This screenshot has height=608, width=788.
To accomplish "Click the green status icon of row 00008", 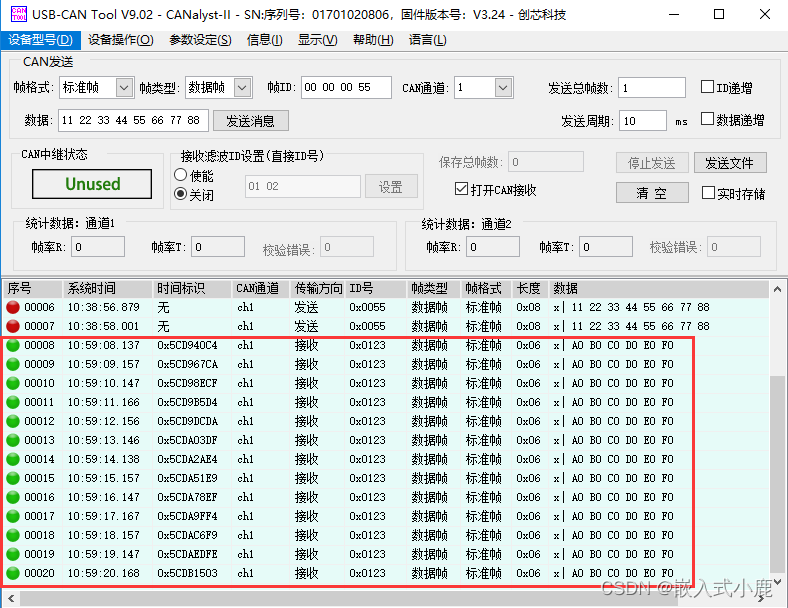I will [x=13, y=345].
